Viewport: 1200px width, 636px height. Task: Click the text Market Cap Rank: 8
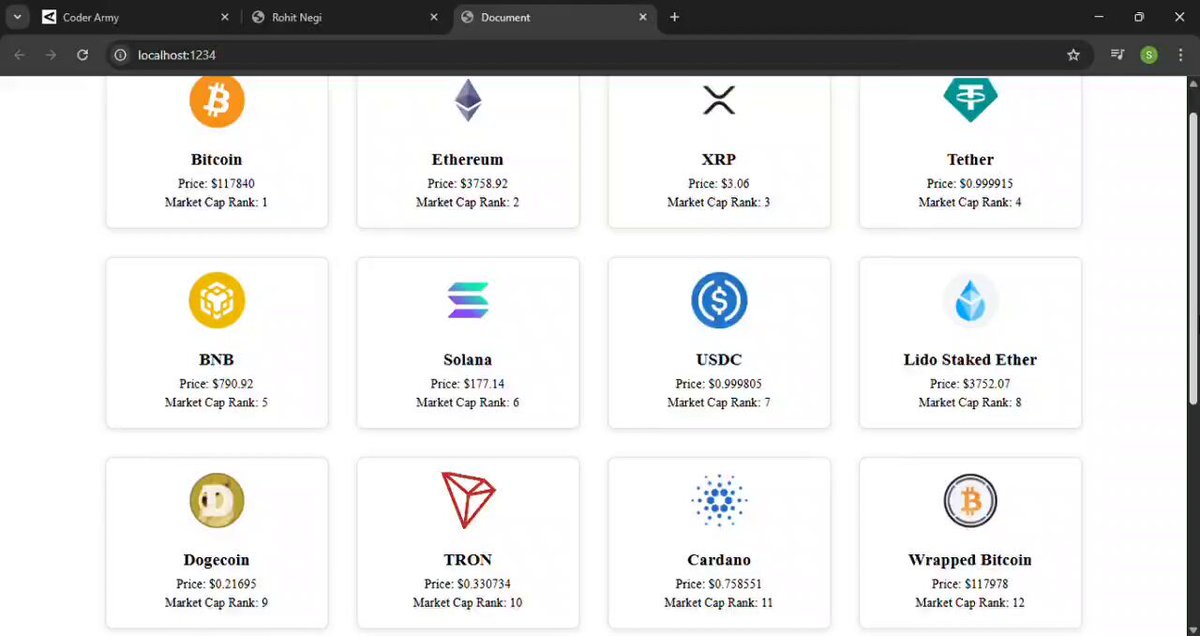tap(970, 403)
